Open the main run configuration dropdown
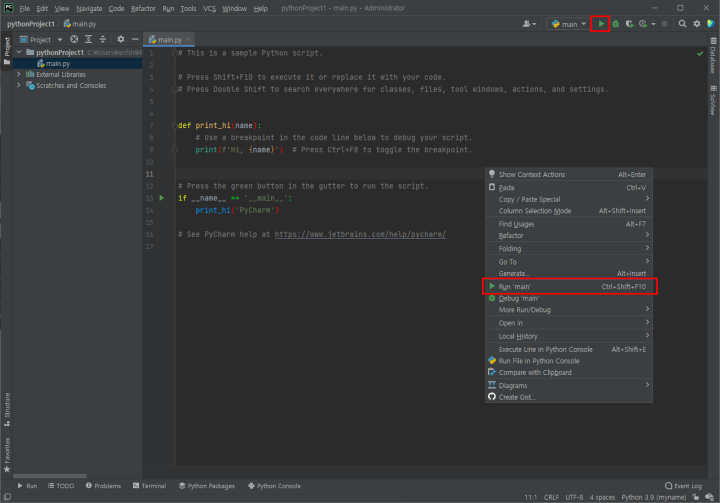This screenshot has width=720, height=503. (569, 24)
